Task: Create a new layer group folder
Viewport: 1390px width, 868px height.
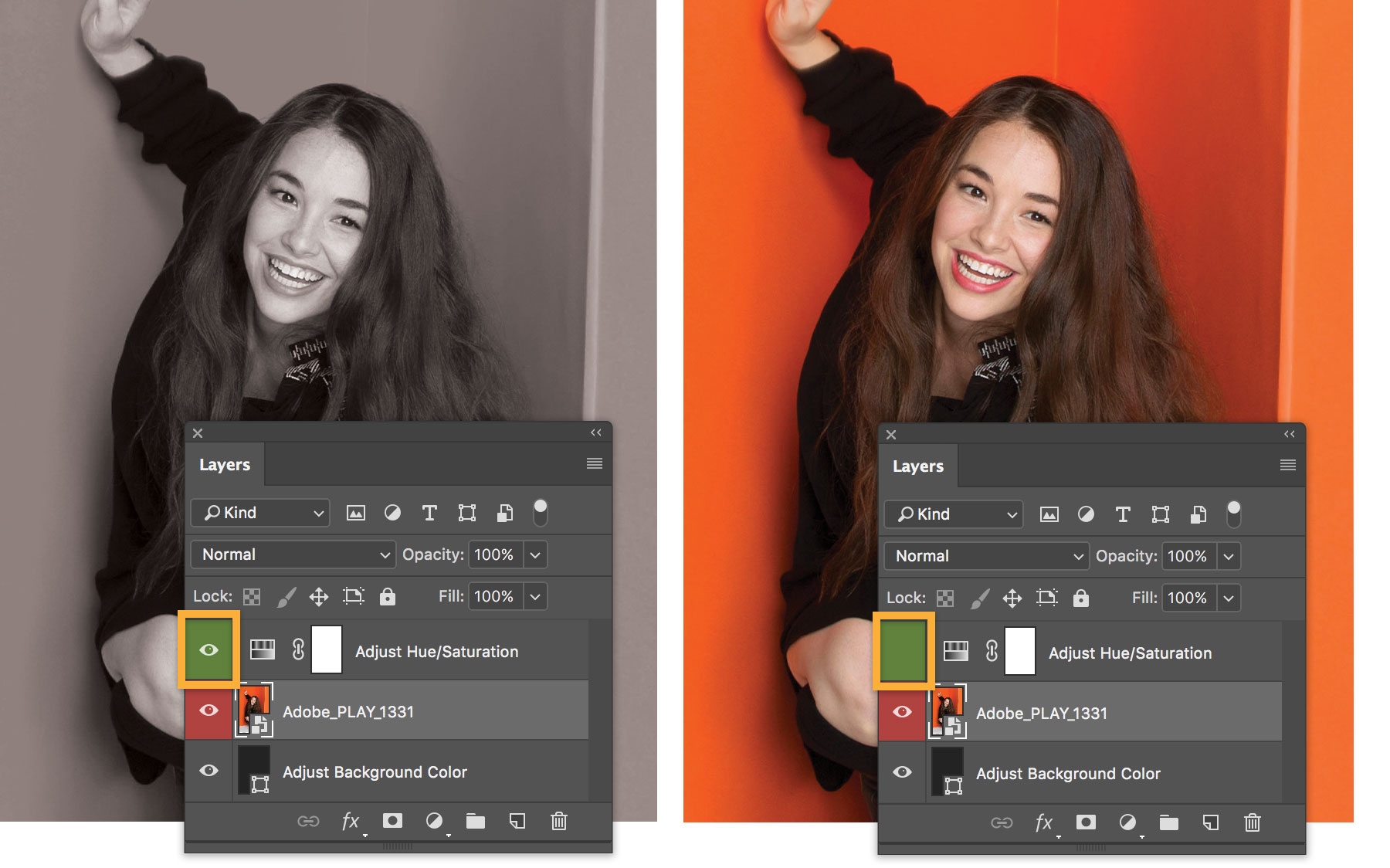Action: coord(476,822)
